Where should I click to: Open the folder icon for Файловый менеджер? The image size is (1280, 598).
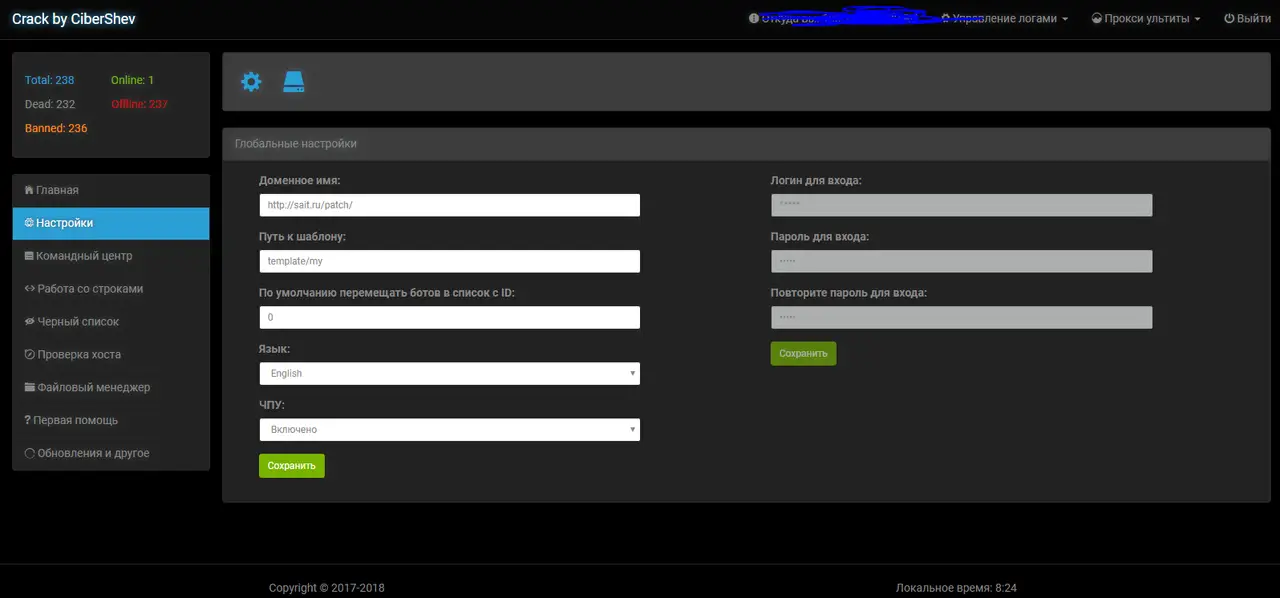pyautogui.click(x=28, y=387)
